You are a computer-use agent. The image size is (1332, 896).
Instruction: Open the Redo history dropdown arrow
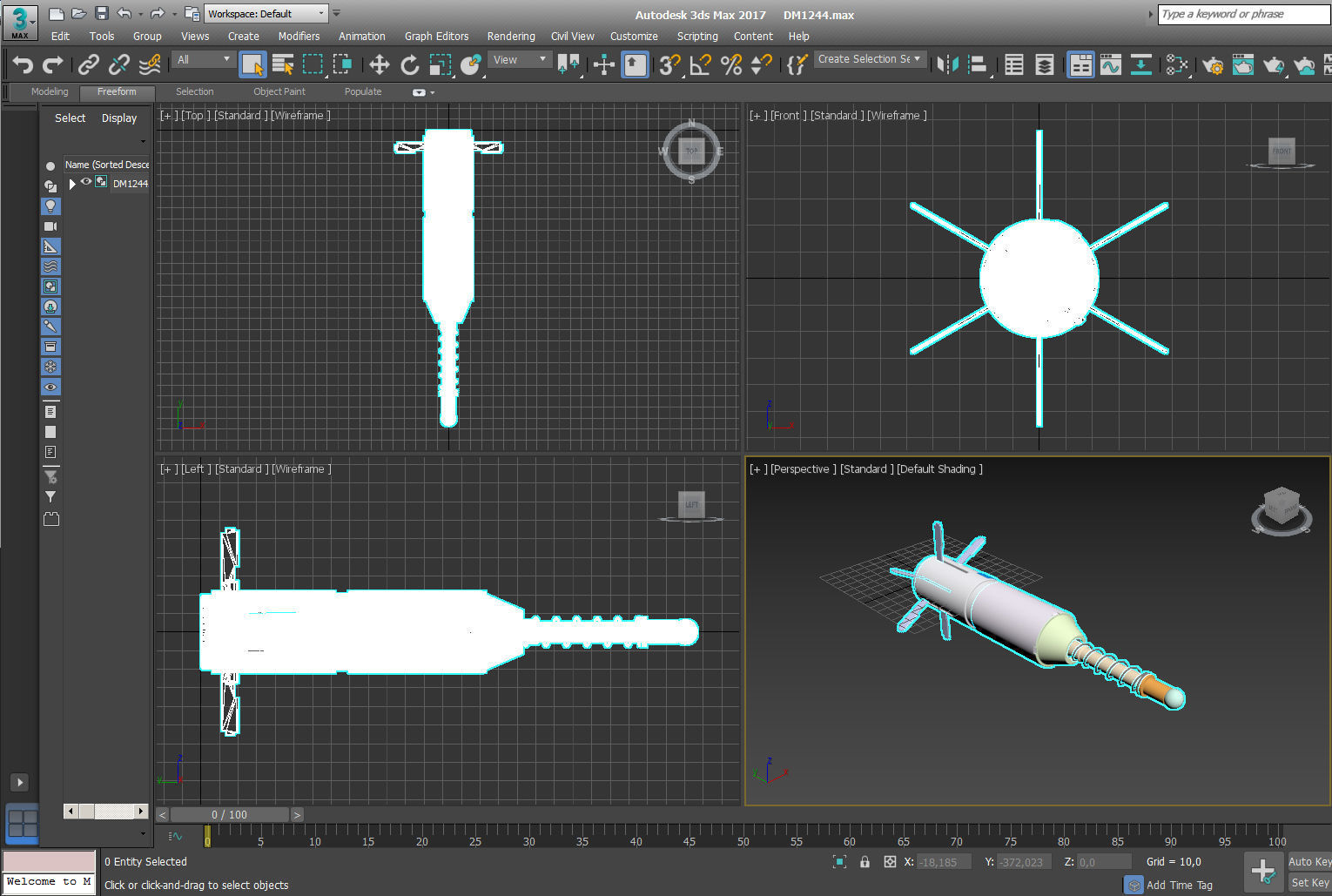click(174, 14)
